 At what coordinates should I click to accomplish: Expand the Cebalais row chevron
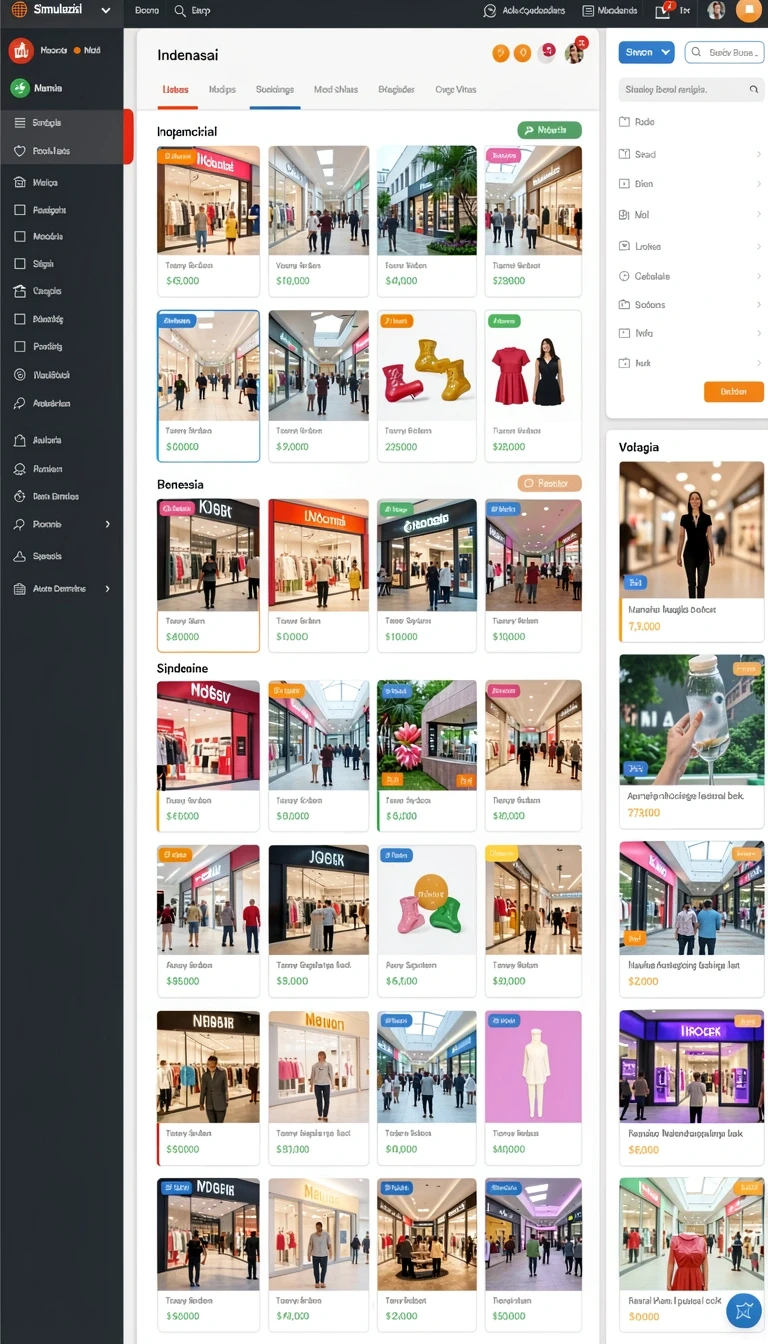tap(759, 276)
